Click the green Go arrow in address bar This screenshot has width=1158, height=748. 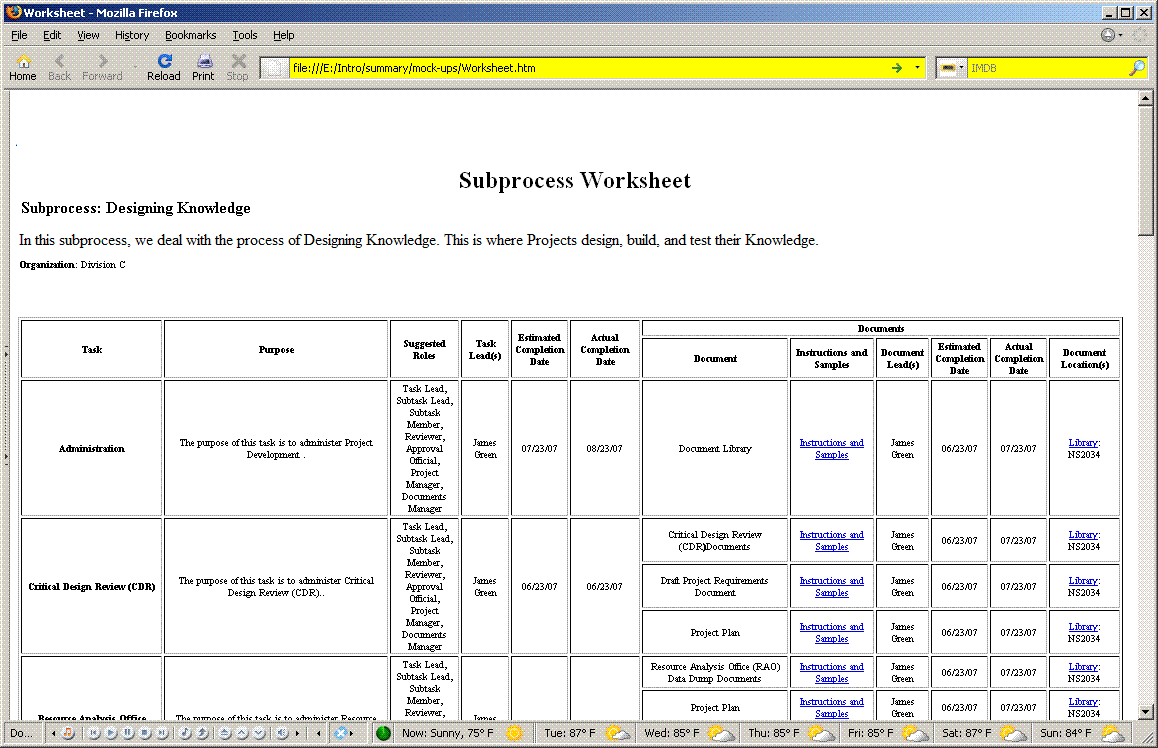(897, 68)
